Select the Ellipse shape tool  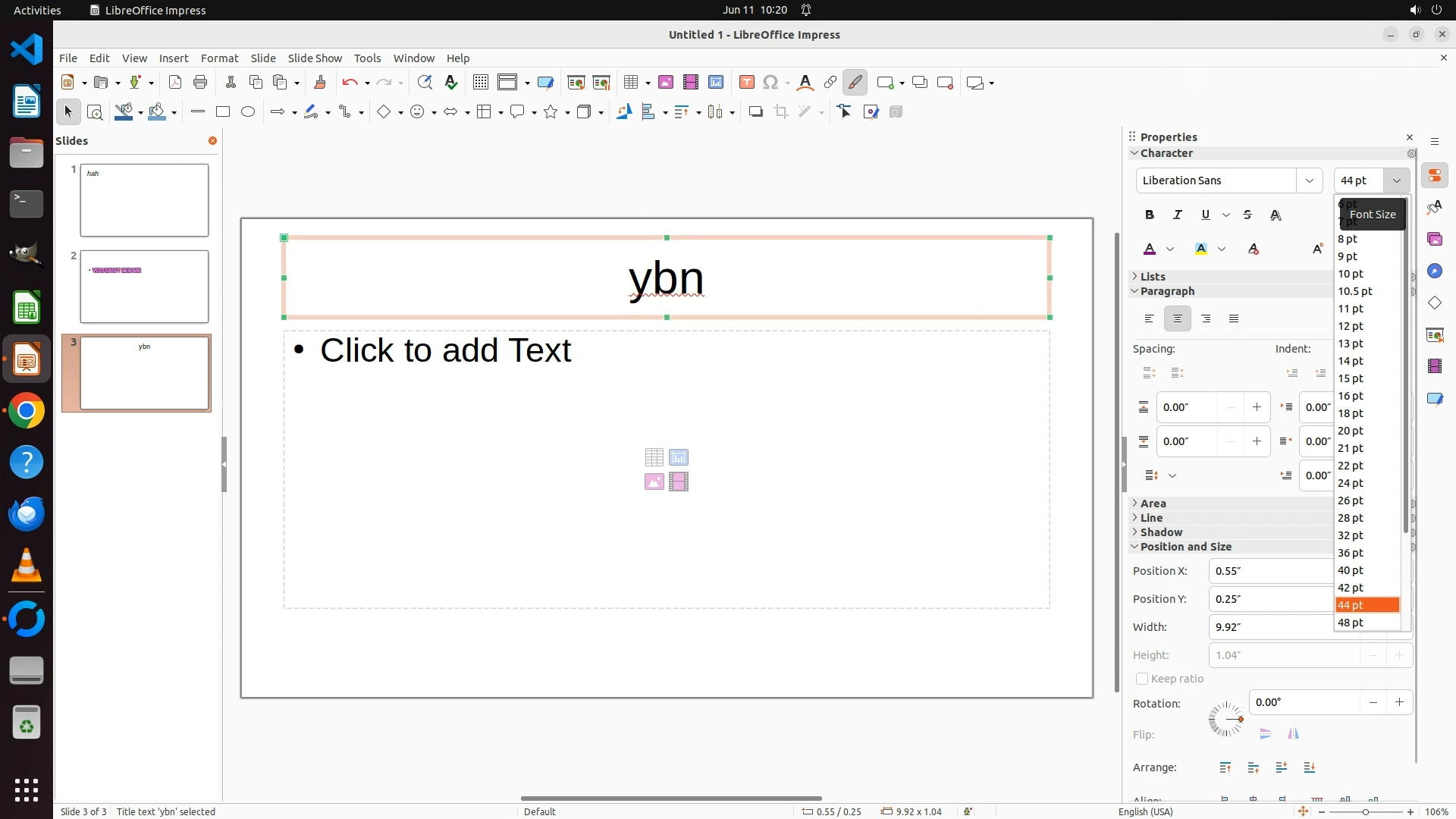(x=248, y=112)
